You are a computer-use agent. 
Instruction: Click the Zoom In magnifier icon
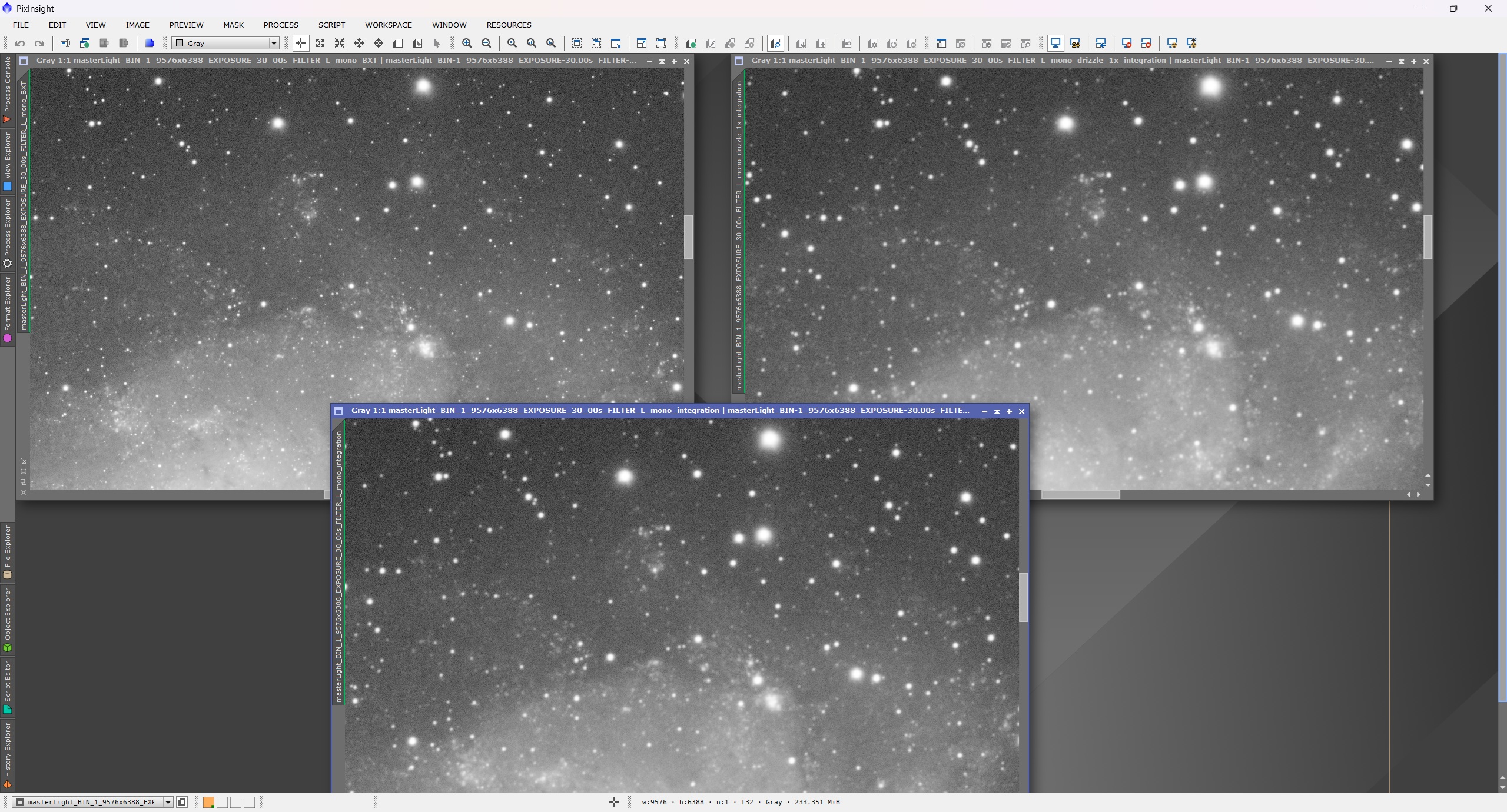pyautogui.click(x=467, y=43)
